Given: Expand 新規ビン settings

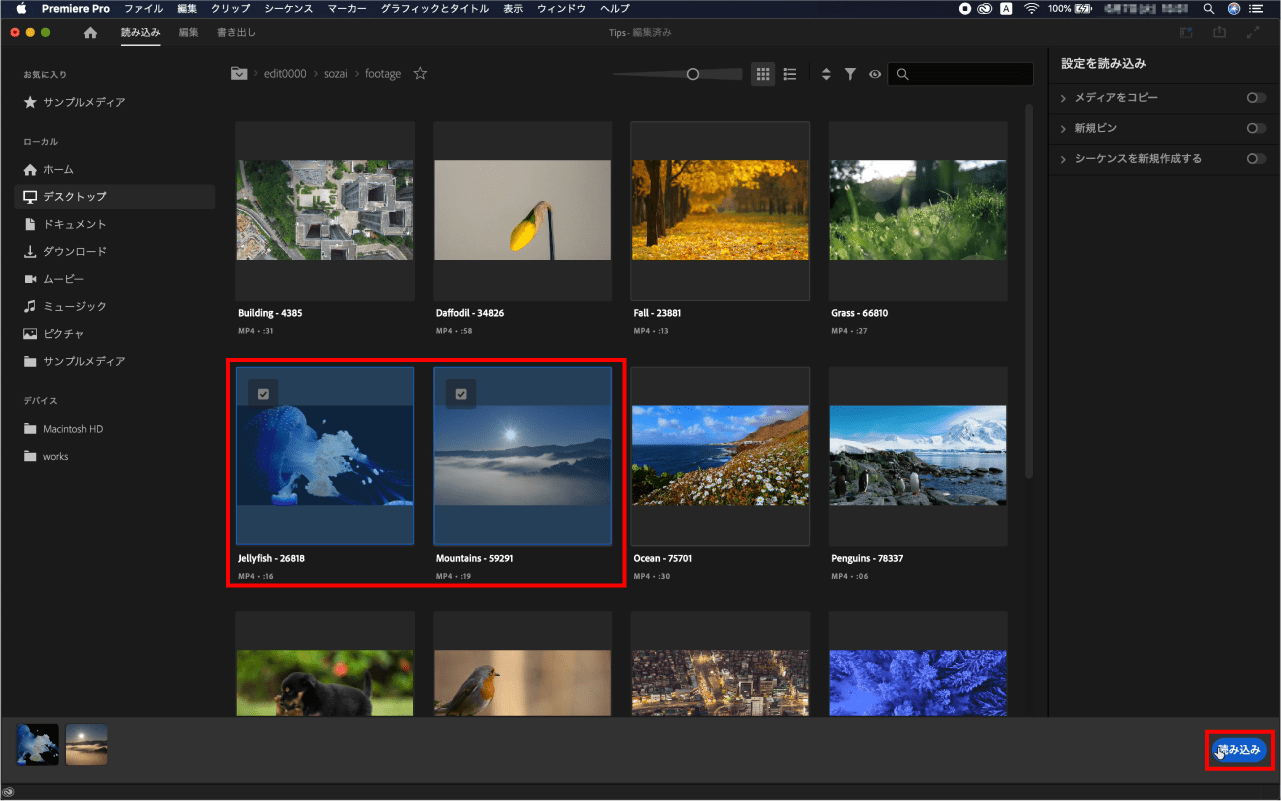Looking at the screenshot, I should point(1064,128).
